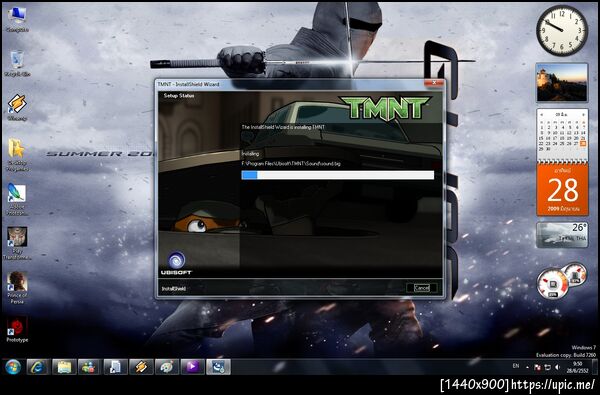Open the purple media player taskbar icon
The width and height of the screenshot is (600, 395).
[x=192, y=367]
